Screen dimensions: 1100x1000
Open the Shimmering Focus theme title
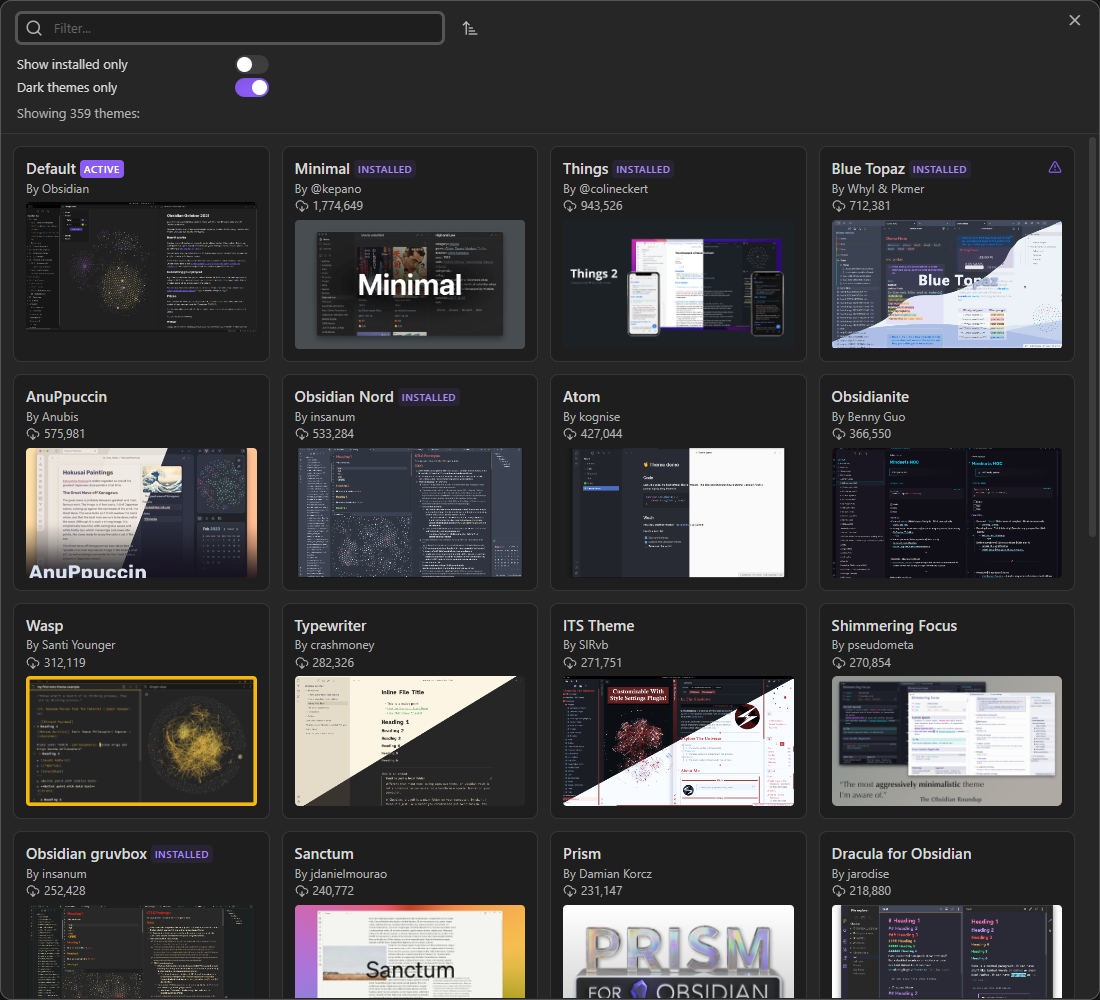tap(894, 626)
